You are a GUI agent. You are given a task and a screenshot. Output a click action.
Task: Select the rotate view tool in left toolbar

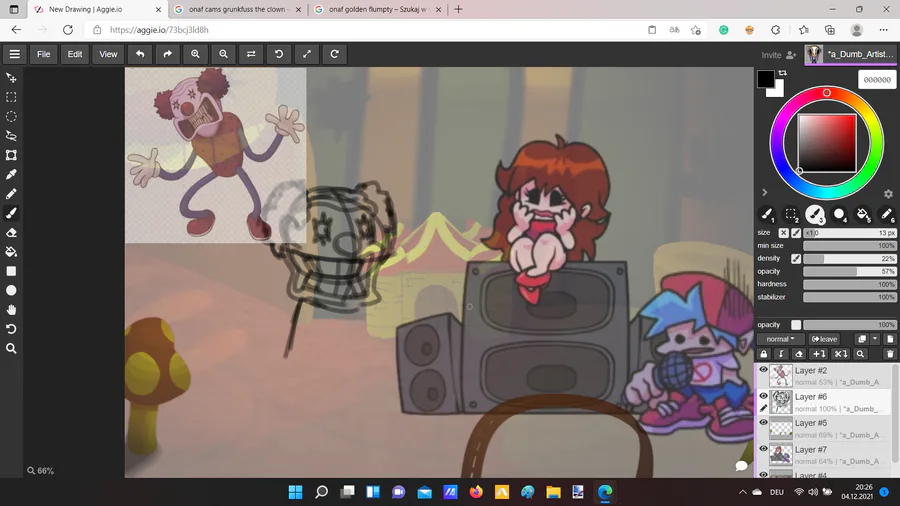pos(11,329)
